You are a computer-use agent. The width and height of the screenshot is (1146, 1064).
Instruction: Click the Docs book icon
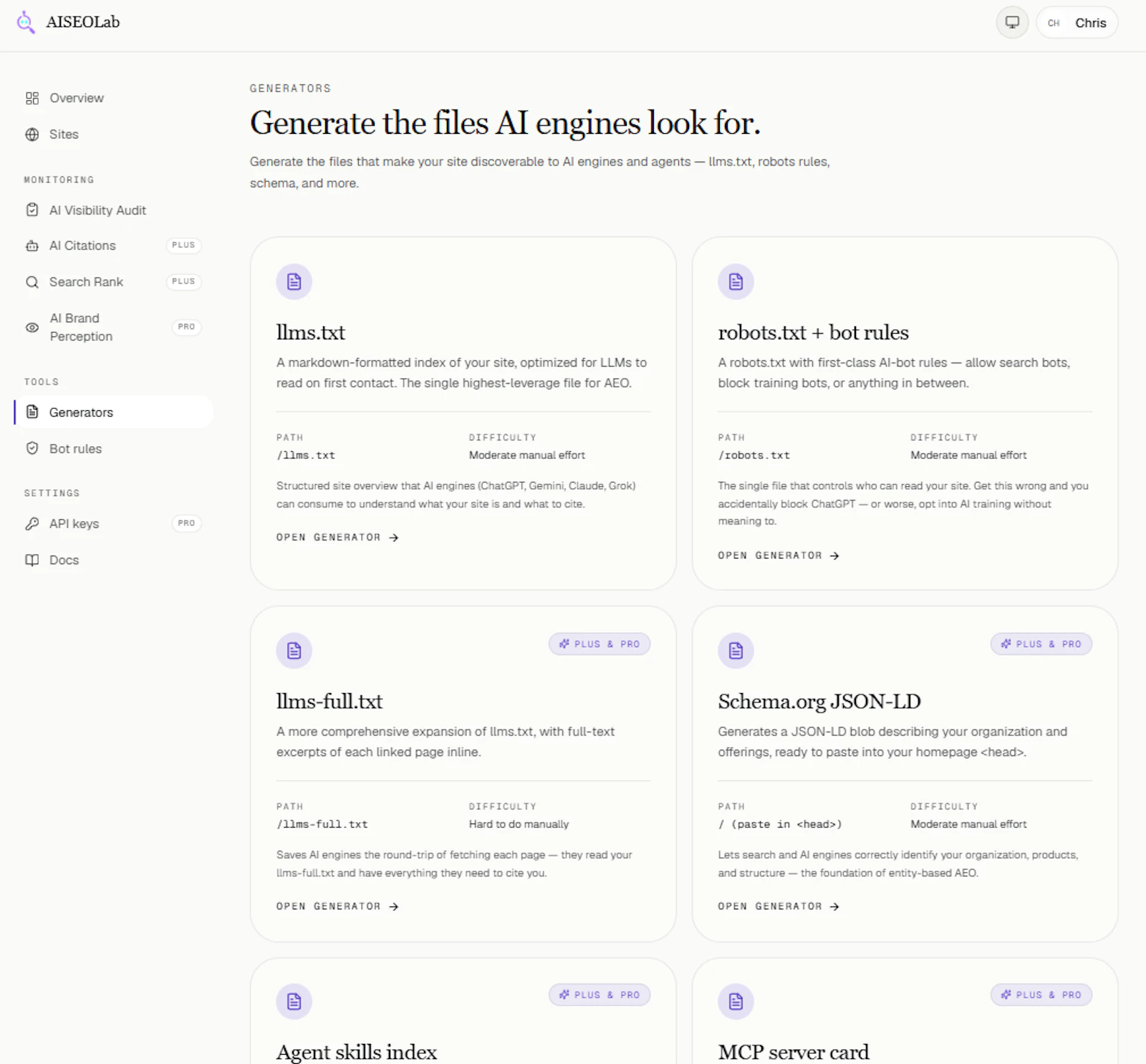click(x=32, y=560)
